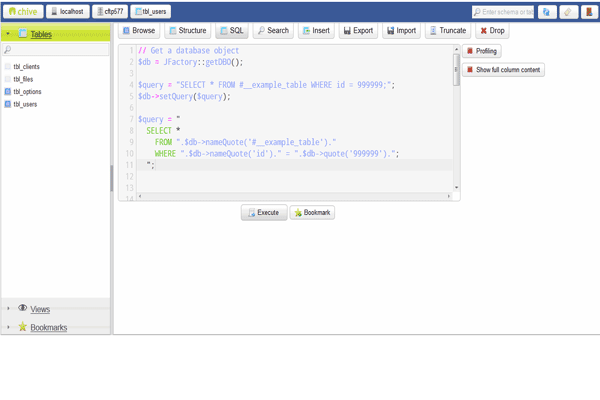Click the tbl_options table icon in sidebar
Image resolution: width=600 pixels, height=400 pixels.
tap(8, 92)
